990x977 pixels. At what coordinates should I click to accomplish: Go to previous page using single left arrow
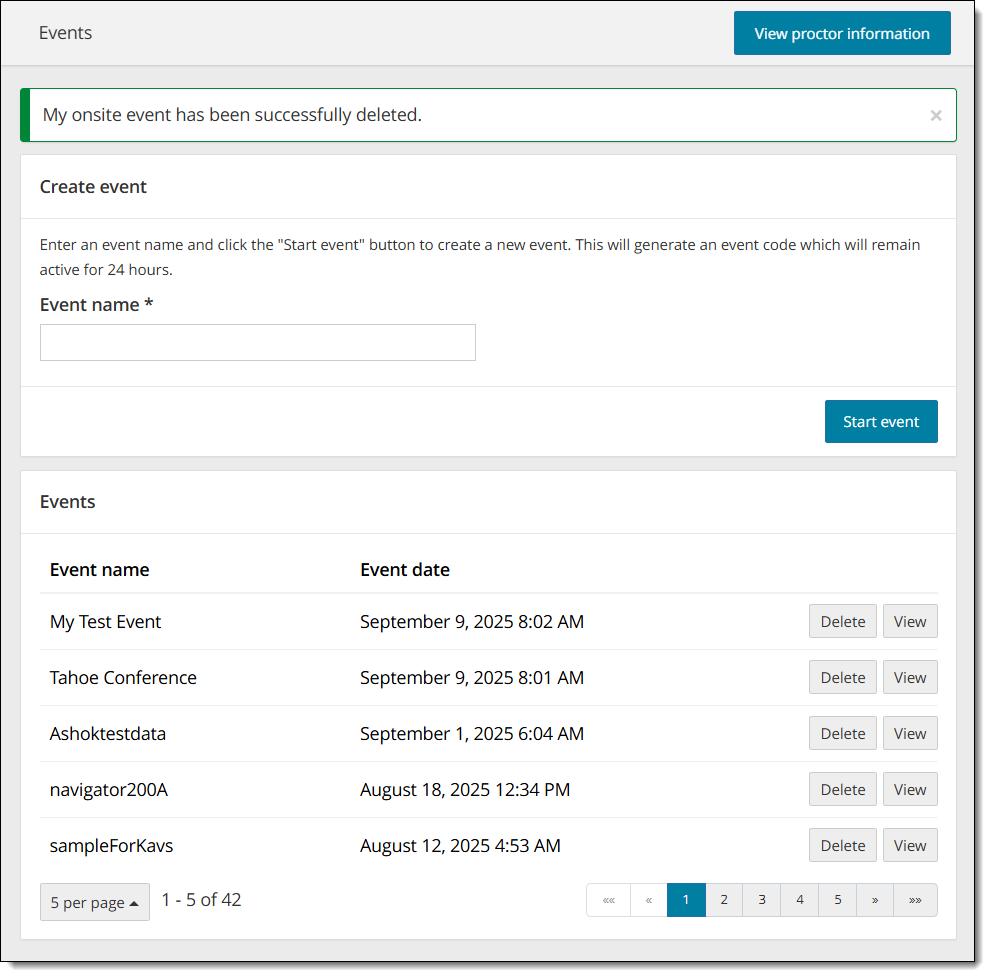click(x=648, y=900)
